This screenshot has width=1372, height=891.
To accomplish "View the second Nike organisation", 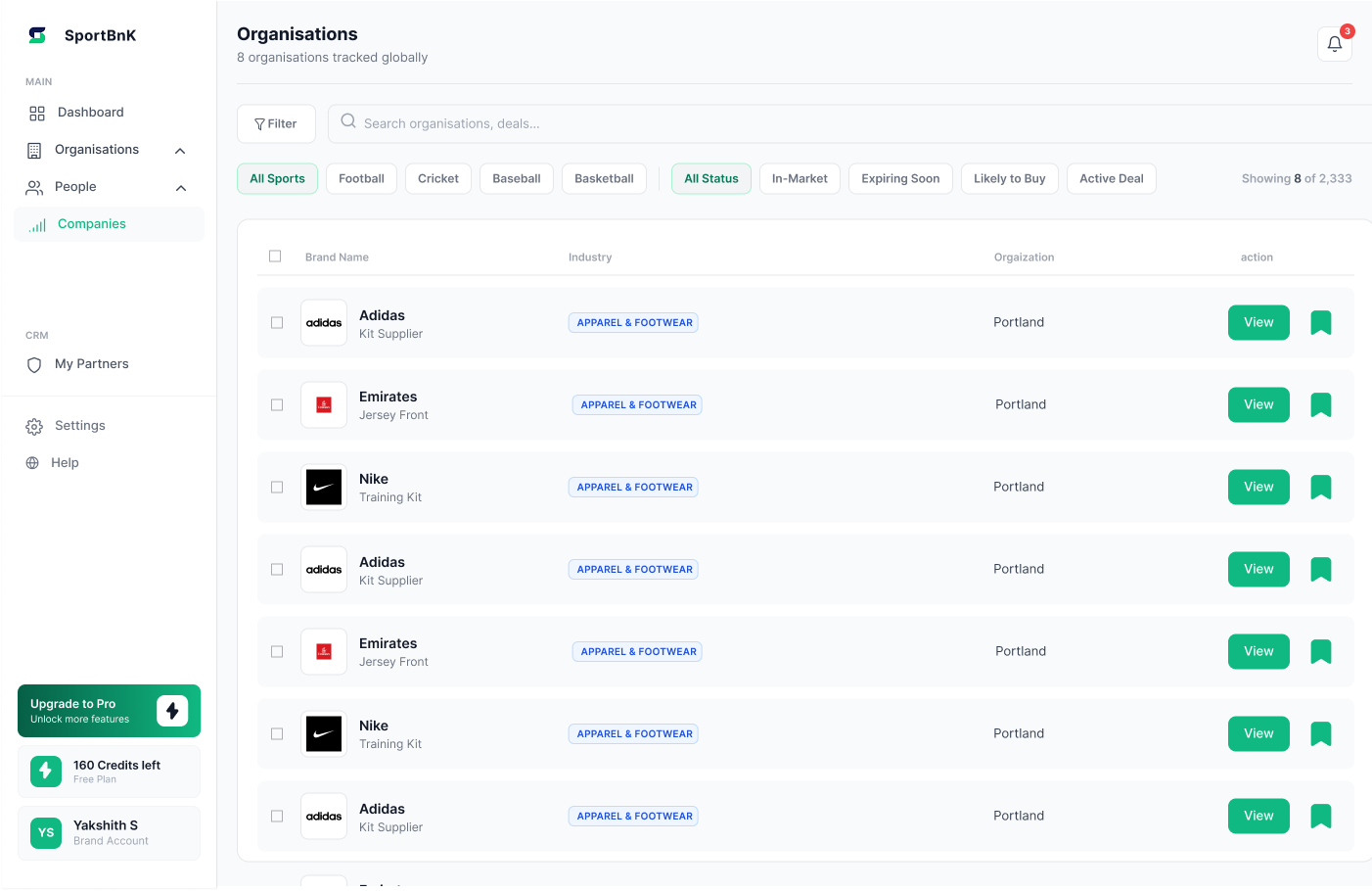I will (x=1258, y=734).
